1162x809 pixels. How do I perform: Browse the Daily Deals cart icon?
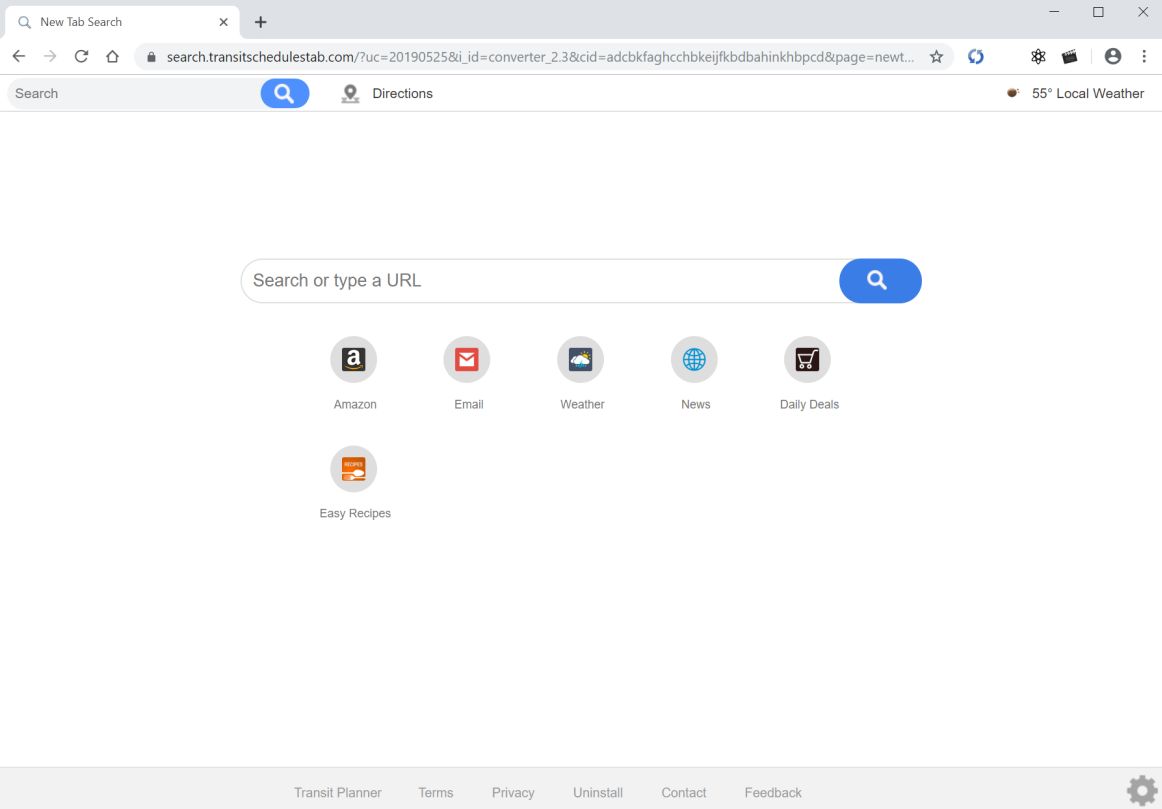808,358
